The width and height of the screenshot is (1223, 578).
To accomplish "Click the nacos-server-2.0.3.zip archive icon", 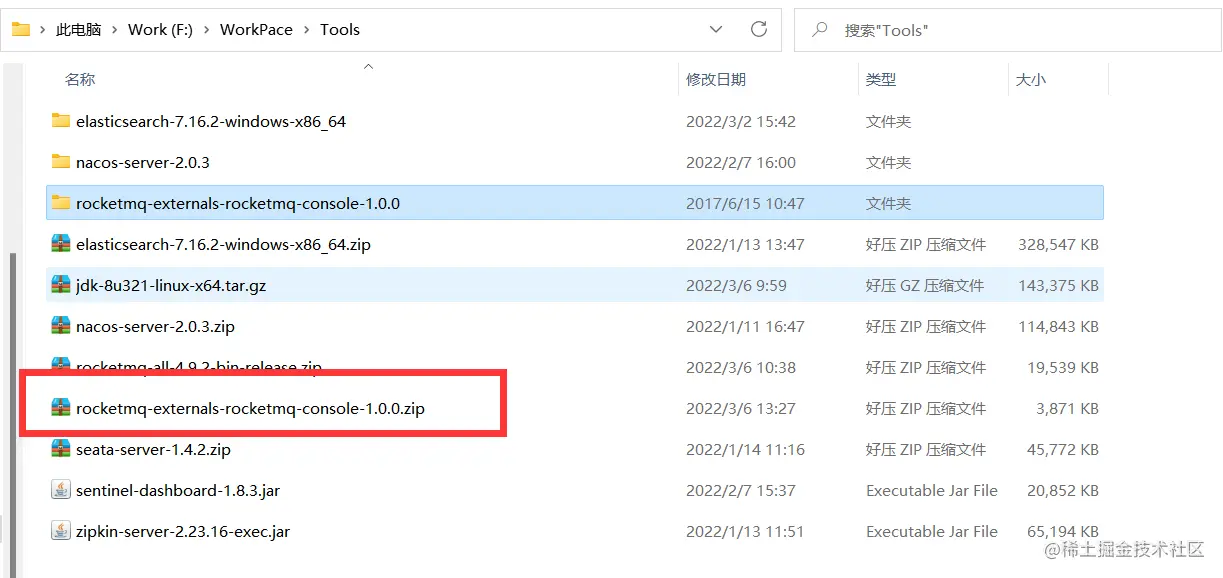I will click(60, 326).
